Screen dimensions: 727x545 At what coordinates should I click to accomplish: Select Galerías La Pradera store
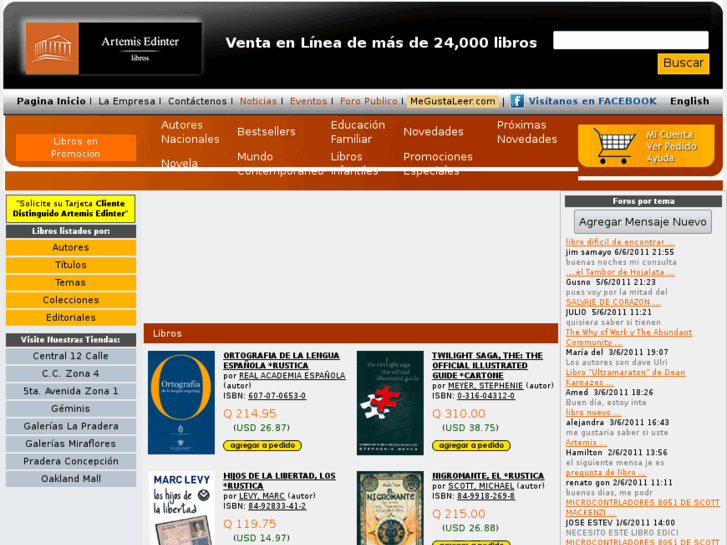70,426
